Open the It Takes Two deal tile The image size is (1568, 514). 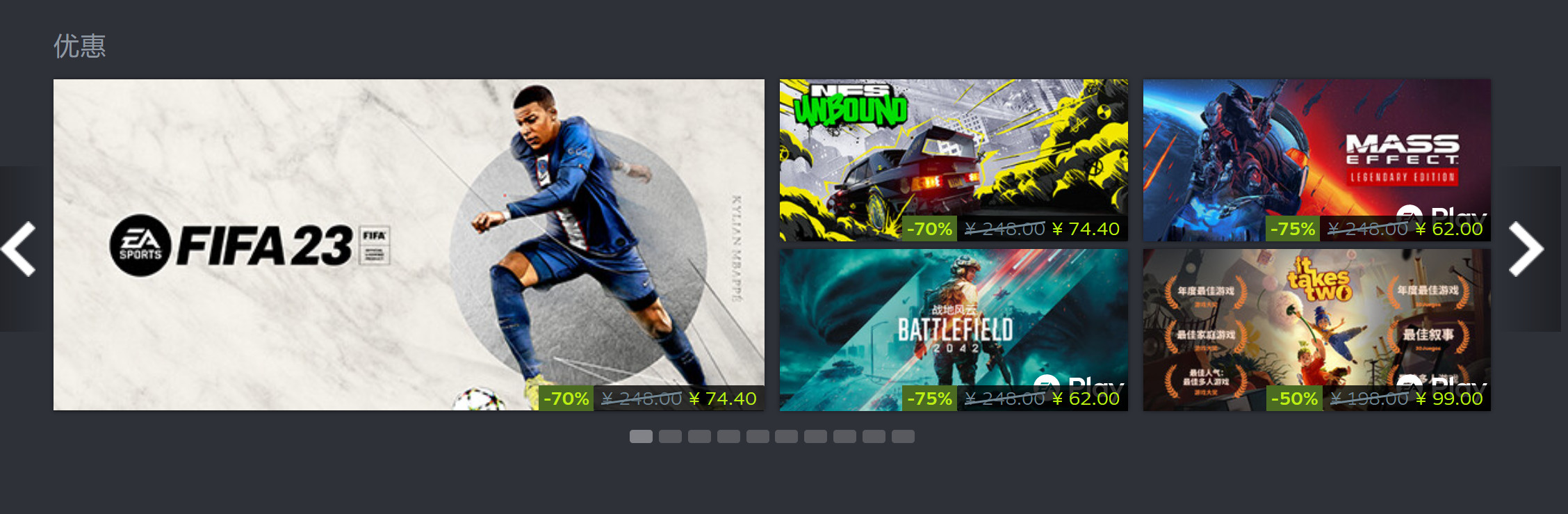[1317, 330]
